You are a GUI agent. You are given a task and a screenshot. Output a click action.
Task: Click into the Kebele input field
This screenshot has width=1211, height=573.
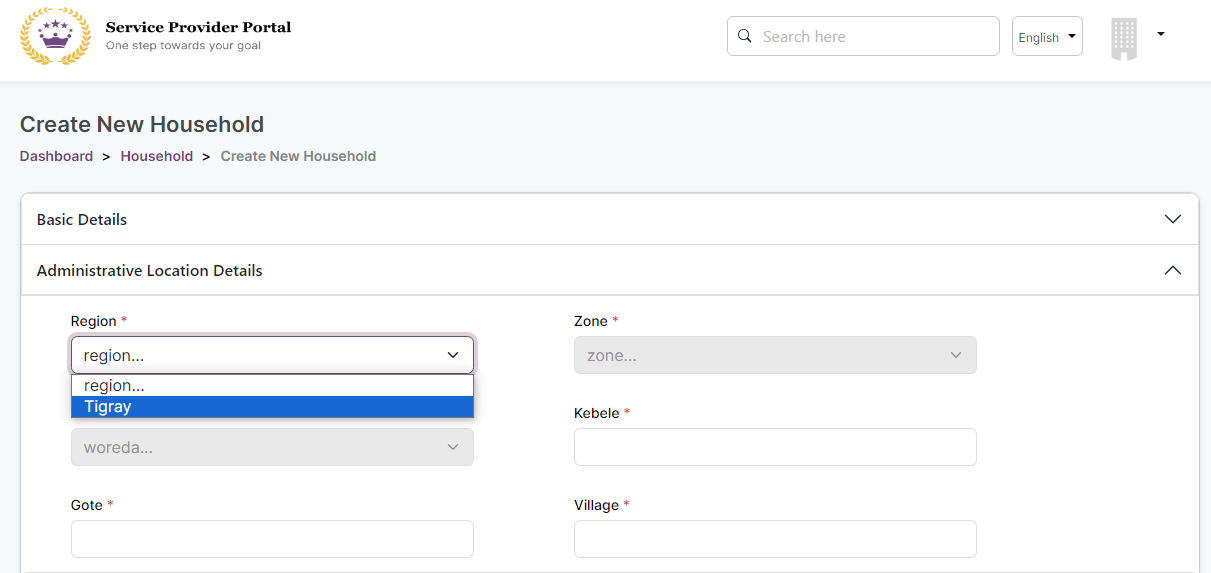pos(774,447)
